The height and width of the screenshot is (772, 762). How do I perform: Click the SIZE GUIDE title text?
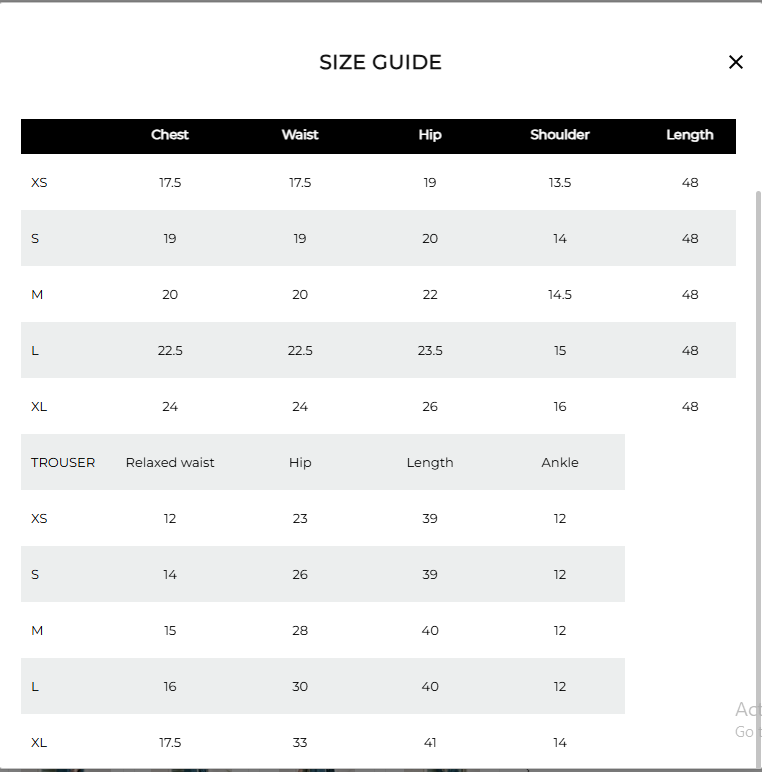coord(380,62)
